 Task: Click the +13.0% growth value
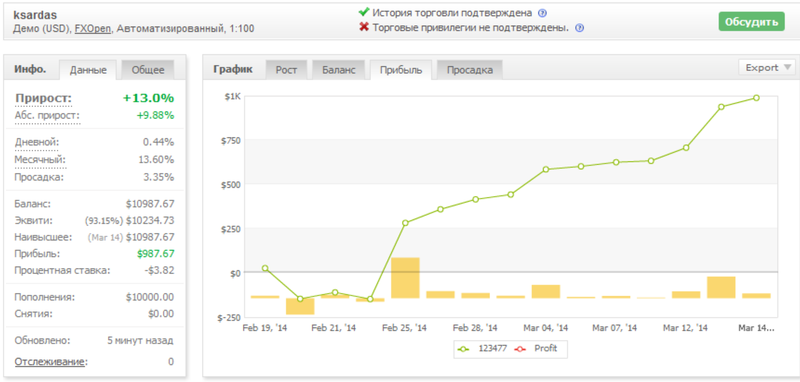tap(148, 98)
